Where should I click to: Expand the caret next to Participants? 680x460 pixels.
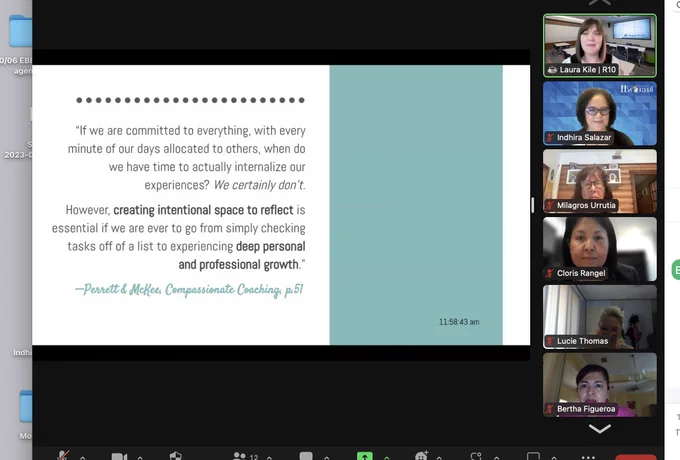coord(269,457)
